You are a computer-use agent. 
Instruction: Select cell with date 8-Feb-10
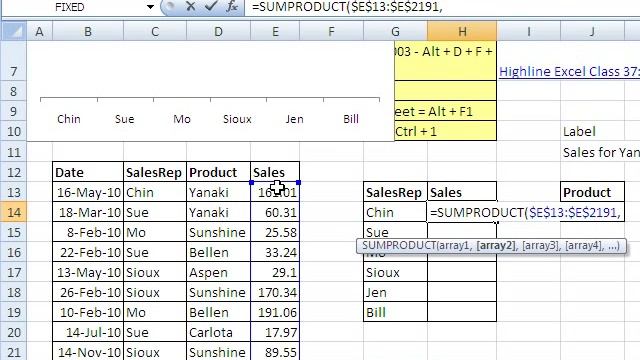[x=88, y=232]
